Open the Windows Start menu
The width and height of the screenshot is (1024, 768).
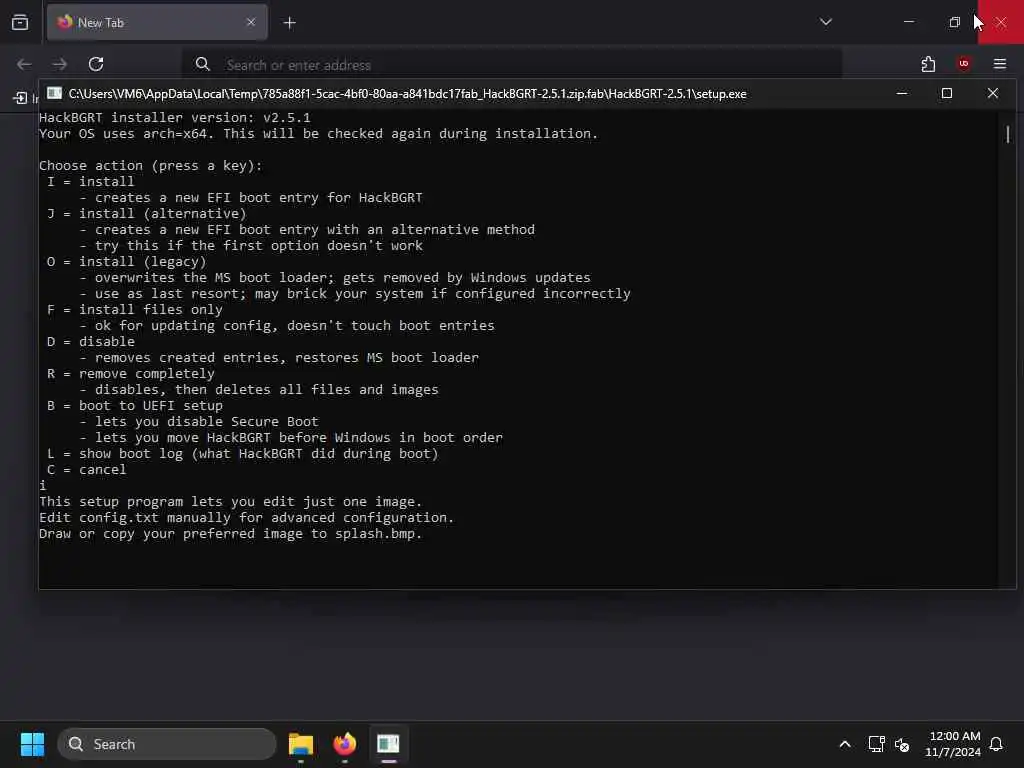pos(32,744)
